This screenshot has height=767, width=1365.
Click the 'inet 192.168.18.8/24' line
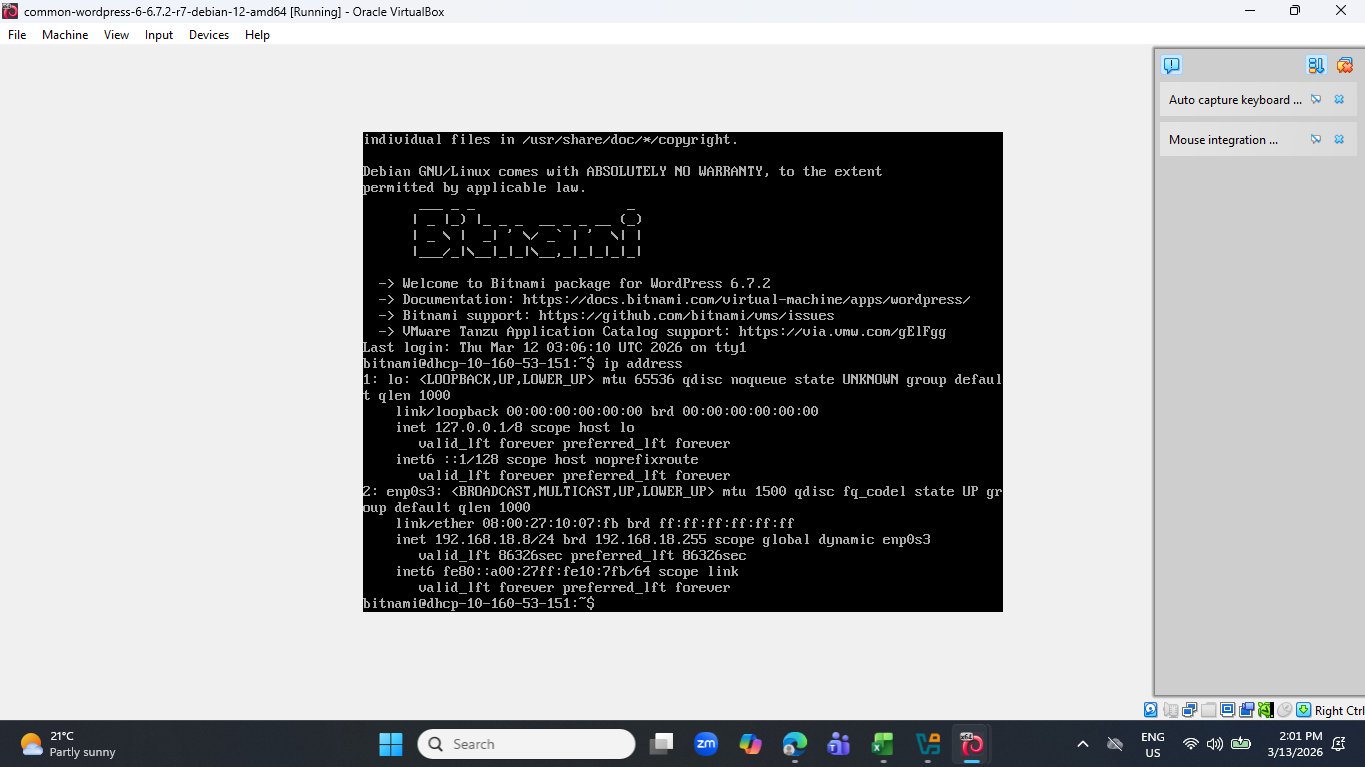tap(663, 540)
